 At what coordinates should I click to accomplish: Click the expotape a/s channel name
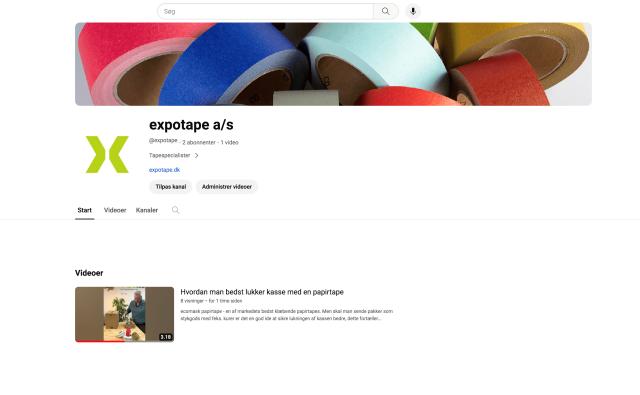(x=191, y=125)
